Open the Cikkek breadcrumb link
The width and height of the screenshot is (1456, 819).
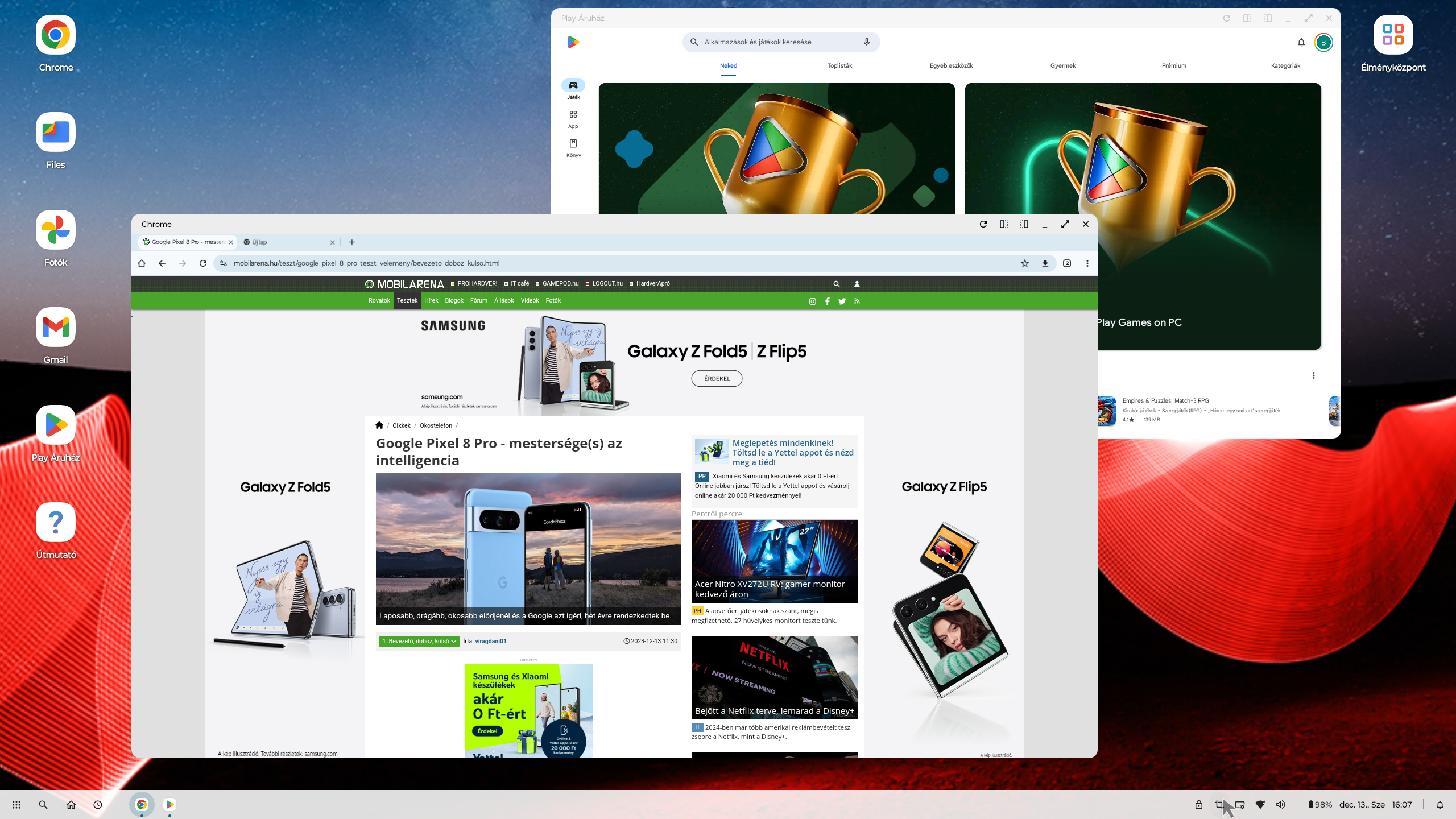402,425
